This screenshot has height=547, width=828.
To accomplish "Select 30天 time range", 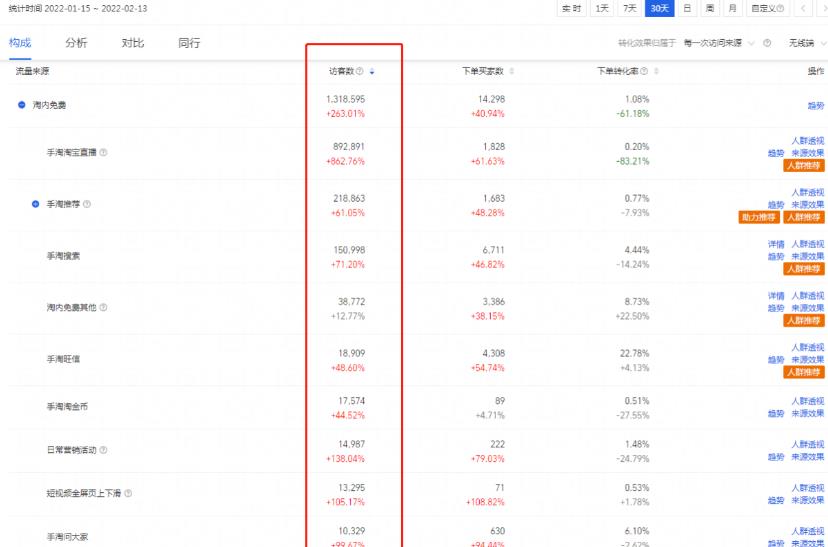I will [660, 8].
